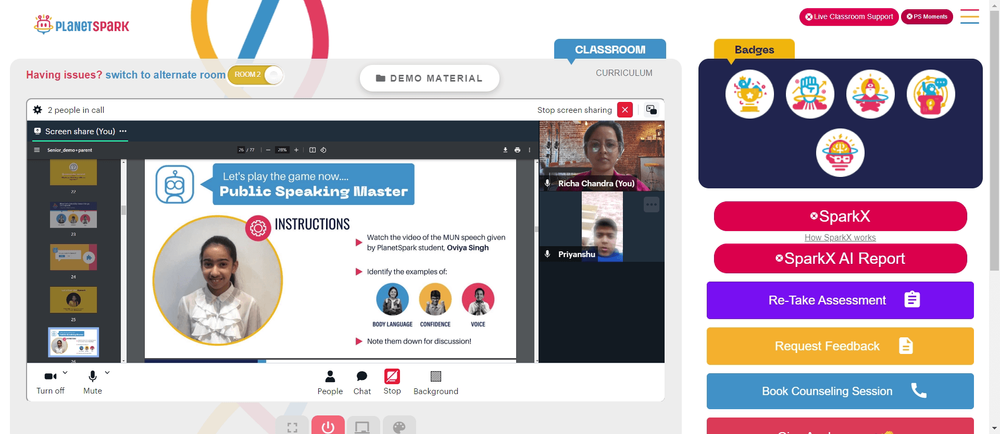The image size is (1000, 434).
Task: Select slide 22 thumbnail
Action: pos(73,172)
